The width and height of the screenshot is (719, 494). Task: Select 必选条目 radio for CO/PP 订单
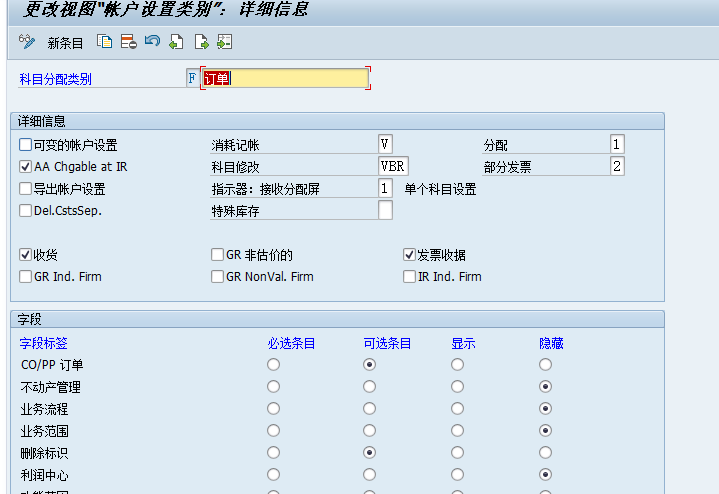(x=273, y=365)
